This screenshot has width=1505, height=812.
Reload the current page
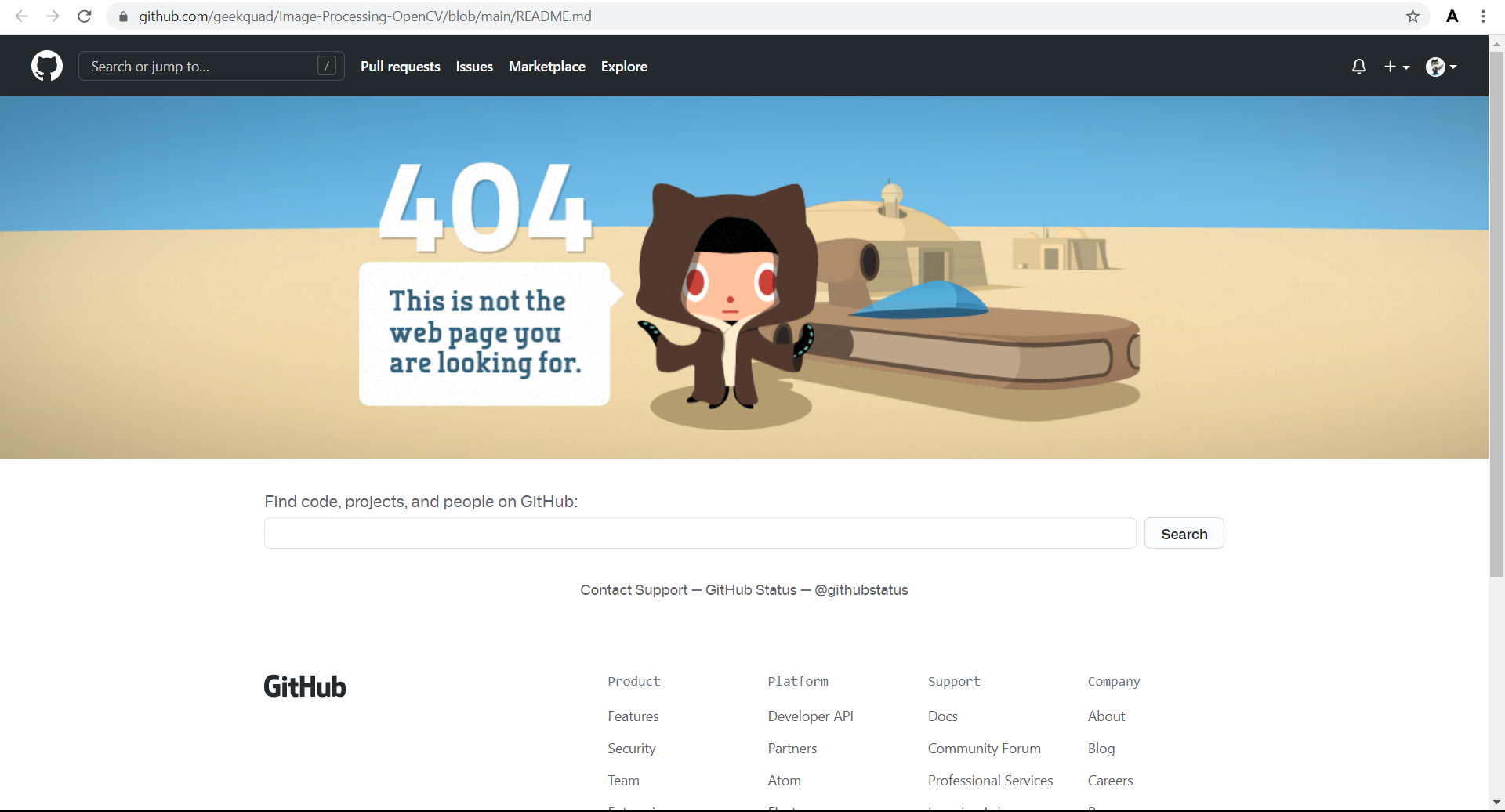pyautogui.click(x=84, y=16)
